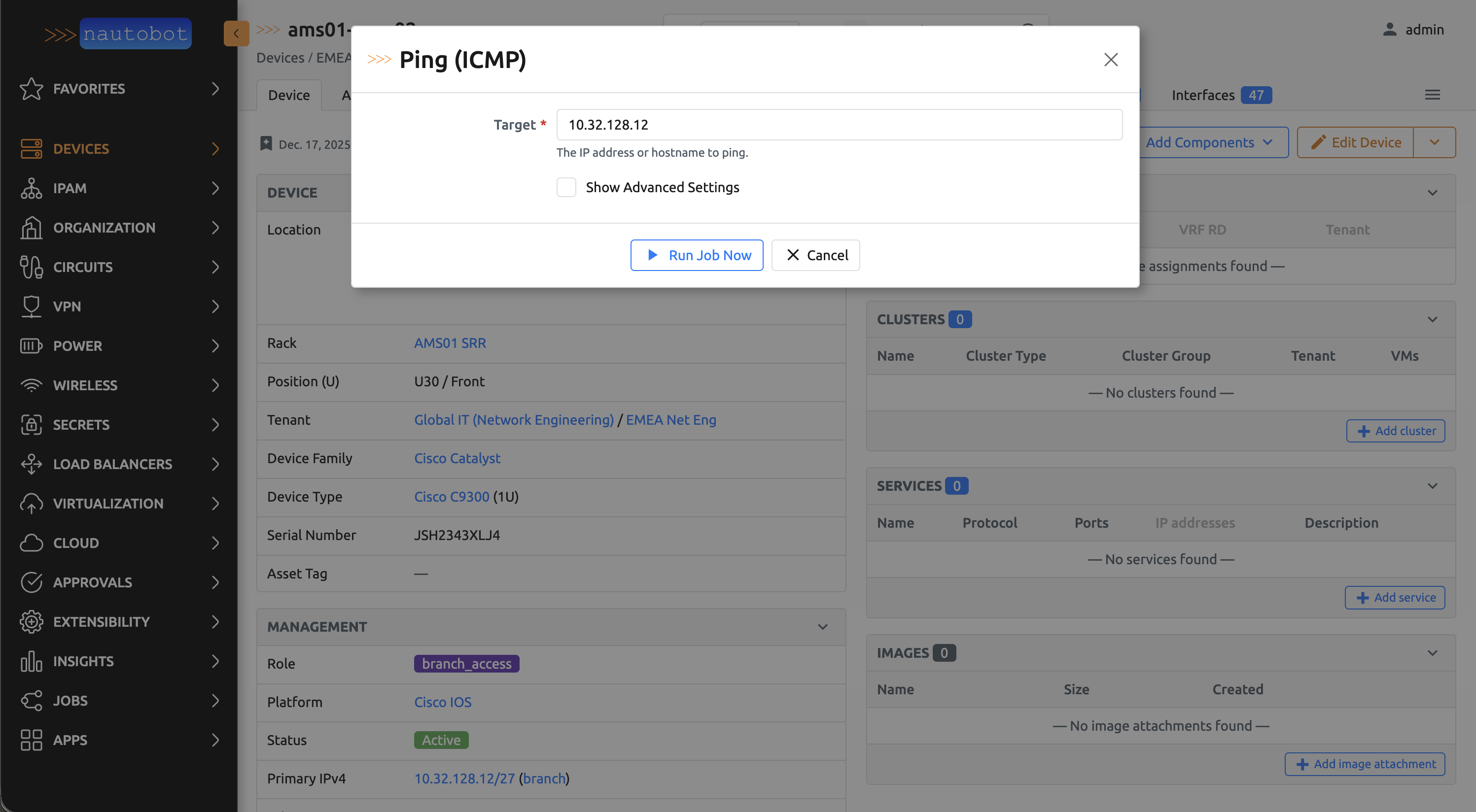Click Run Job Now button
The width and height of the screenshot is (1476, 812).
(x=697, y=255)
